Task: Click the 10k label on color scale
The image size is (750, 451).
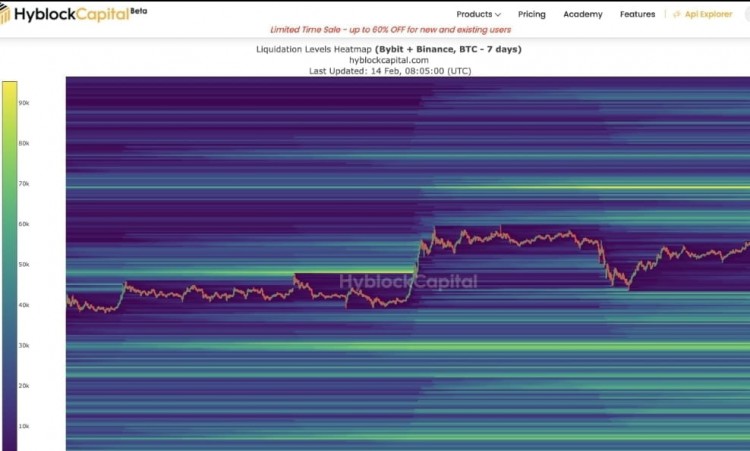Action: click(x=24, y=426)
